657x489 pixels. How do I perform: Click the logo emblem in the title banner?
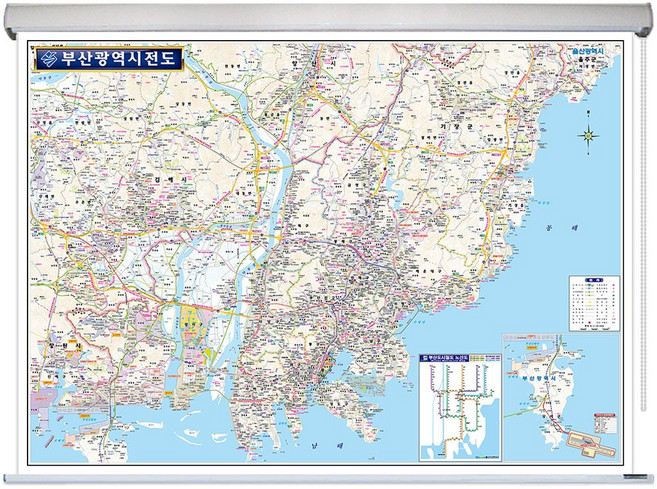pos(49,59)
